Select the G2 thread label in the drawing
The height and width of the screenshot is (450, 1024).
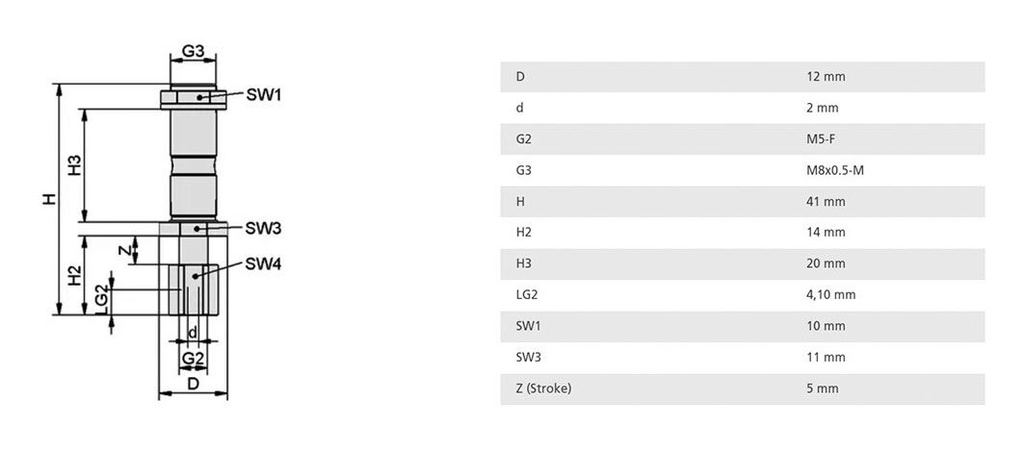(x=193, y=358)
